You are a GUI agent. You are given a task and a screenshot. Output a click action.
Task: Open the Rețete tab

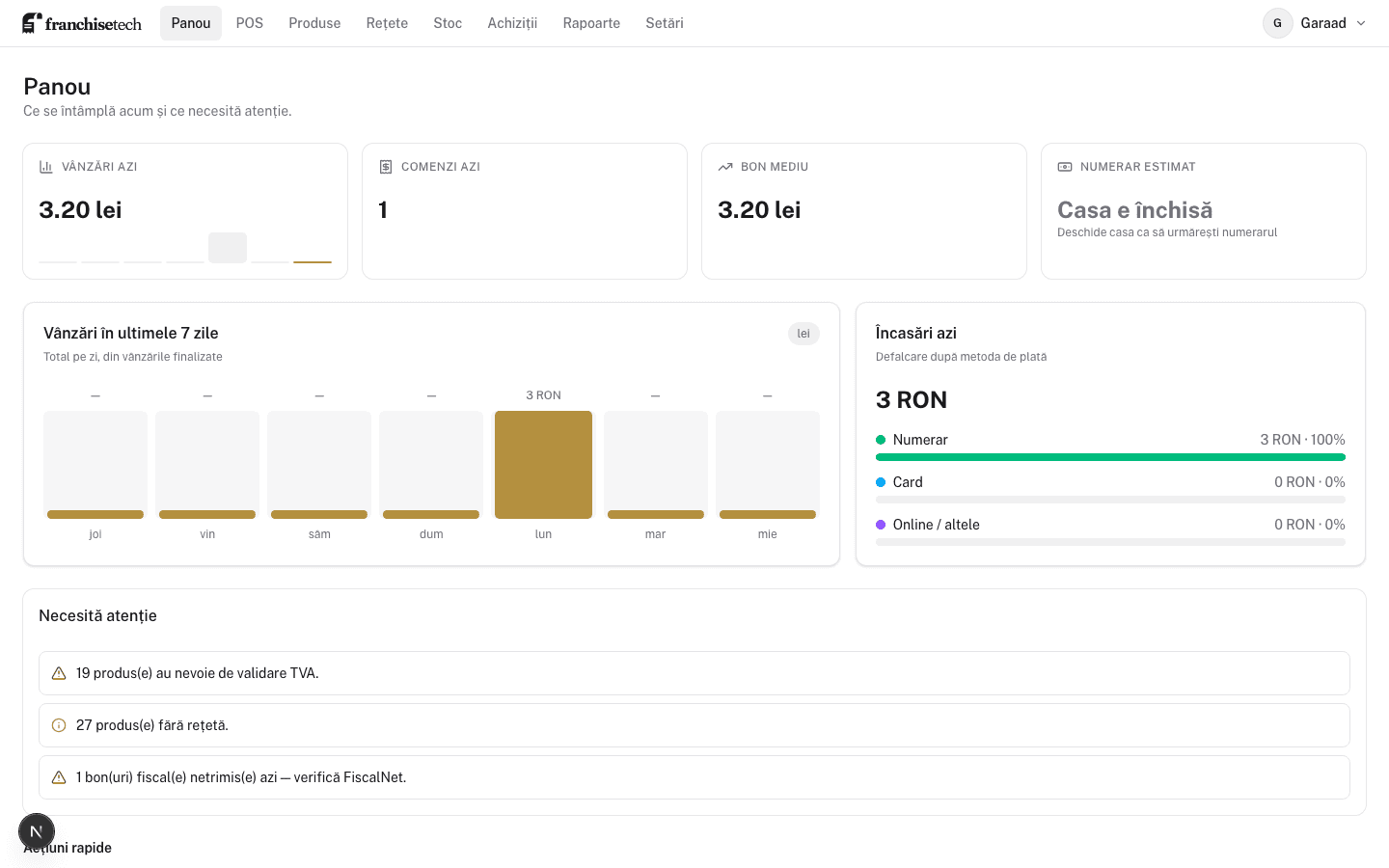[x=387, y=23]
